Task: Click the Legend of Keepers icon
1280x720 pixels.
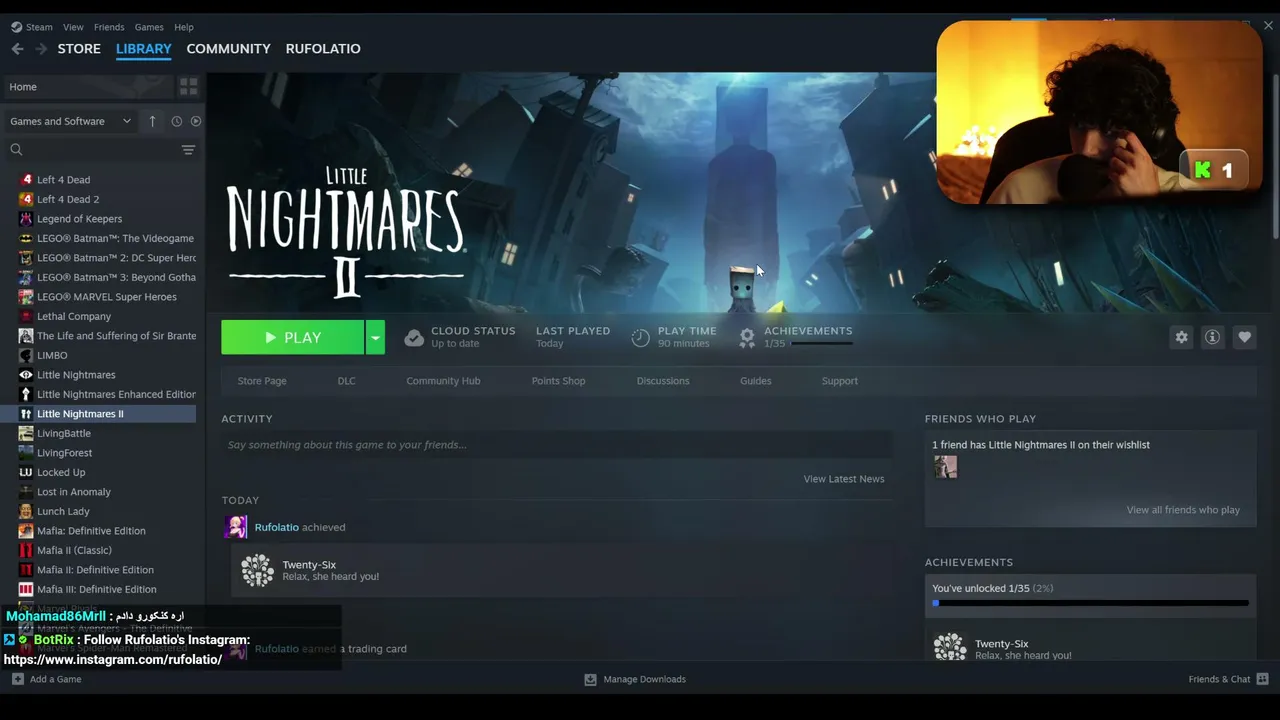Action: [x=26, y=219]
